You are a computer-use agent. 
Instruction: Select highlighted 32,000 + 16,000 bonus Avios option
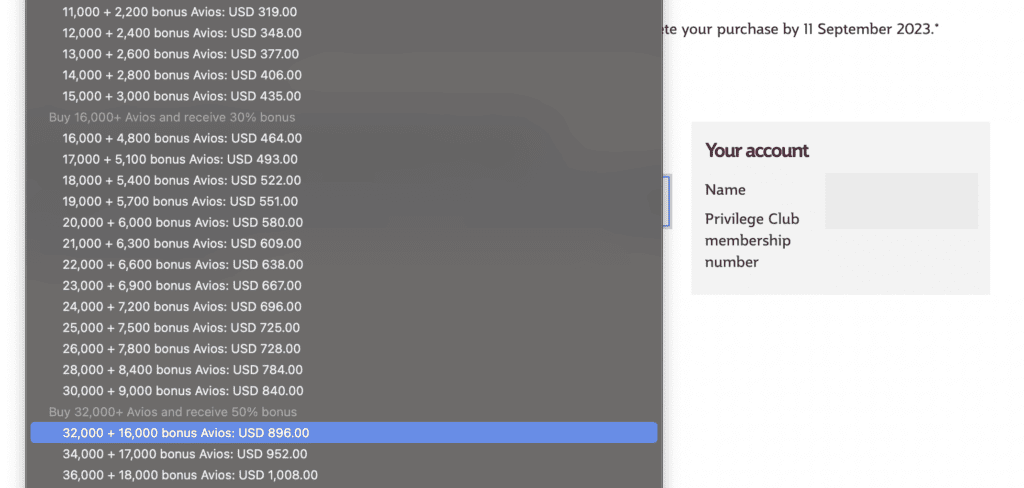186,433
